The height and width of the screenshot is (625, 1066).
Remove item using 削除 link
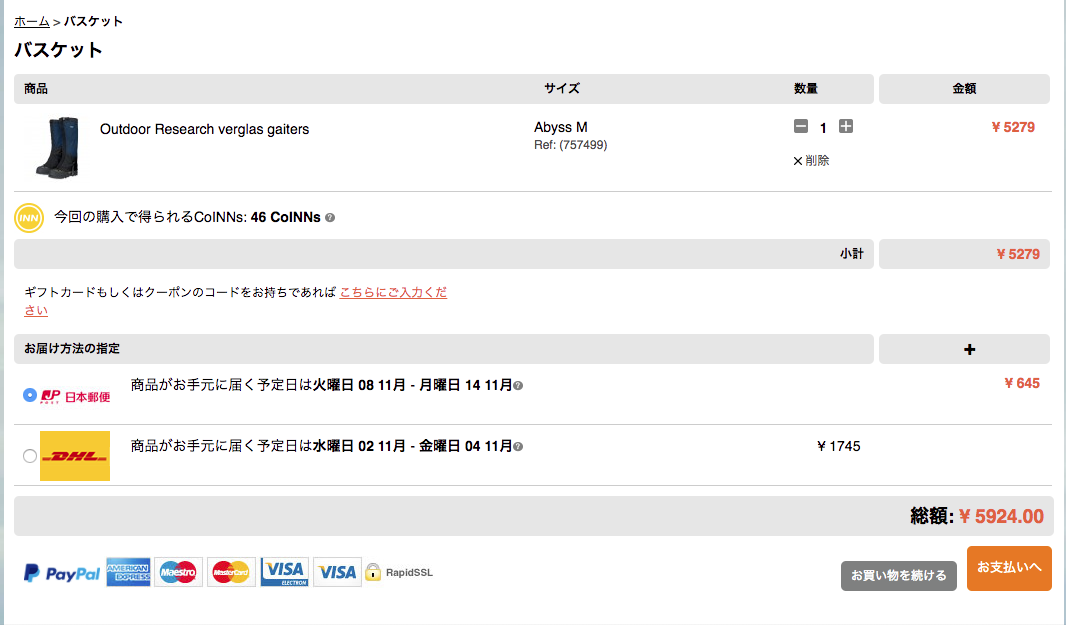point(811,160)
